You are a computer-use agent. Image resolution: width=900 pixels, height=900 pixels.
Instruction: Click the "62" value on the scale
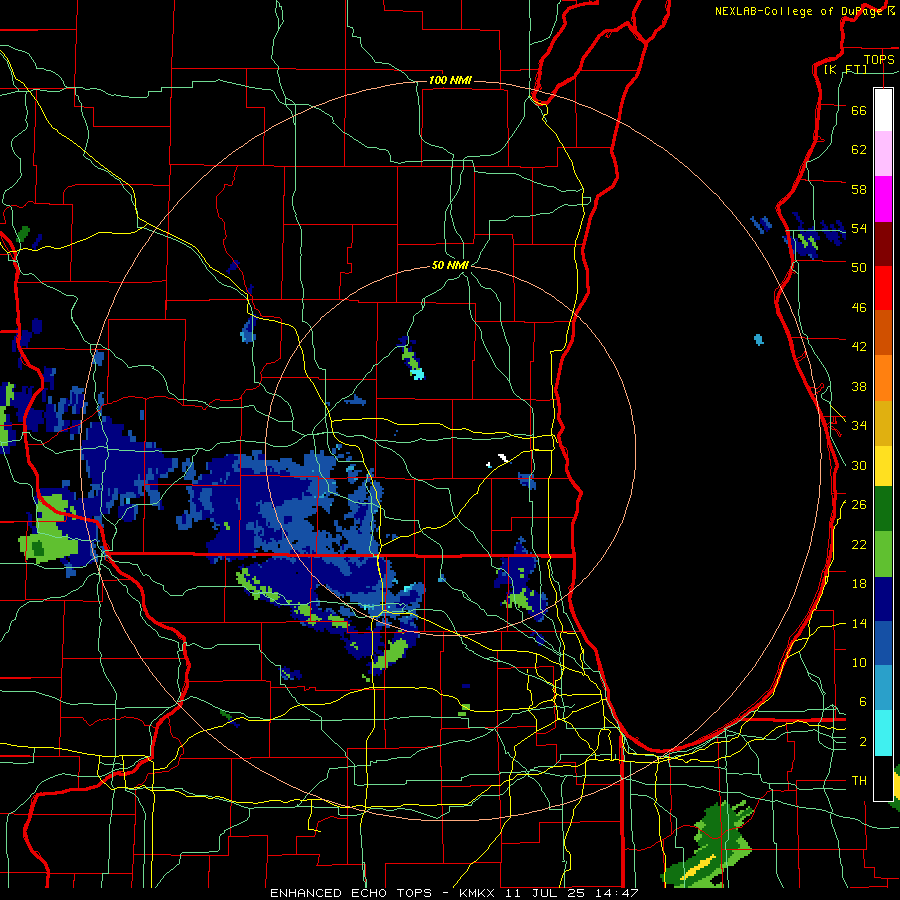[859, 150]
